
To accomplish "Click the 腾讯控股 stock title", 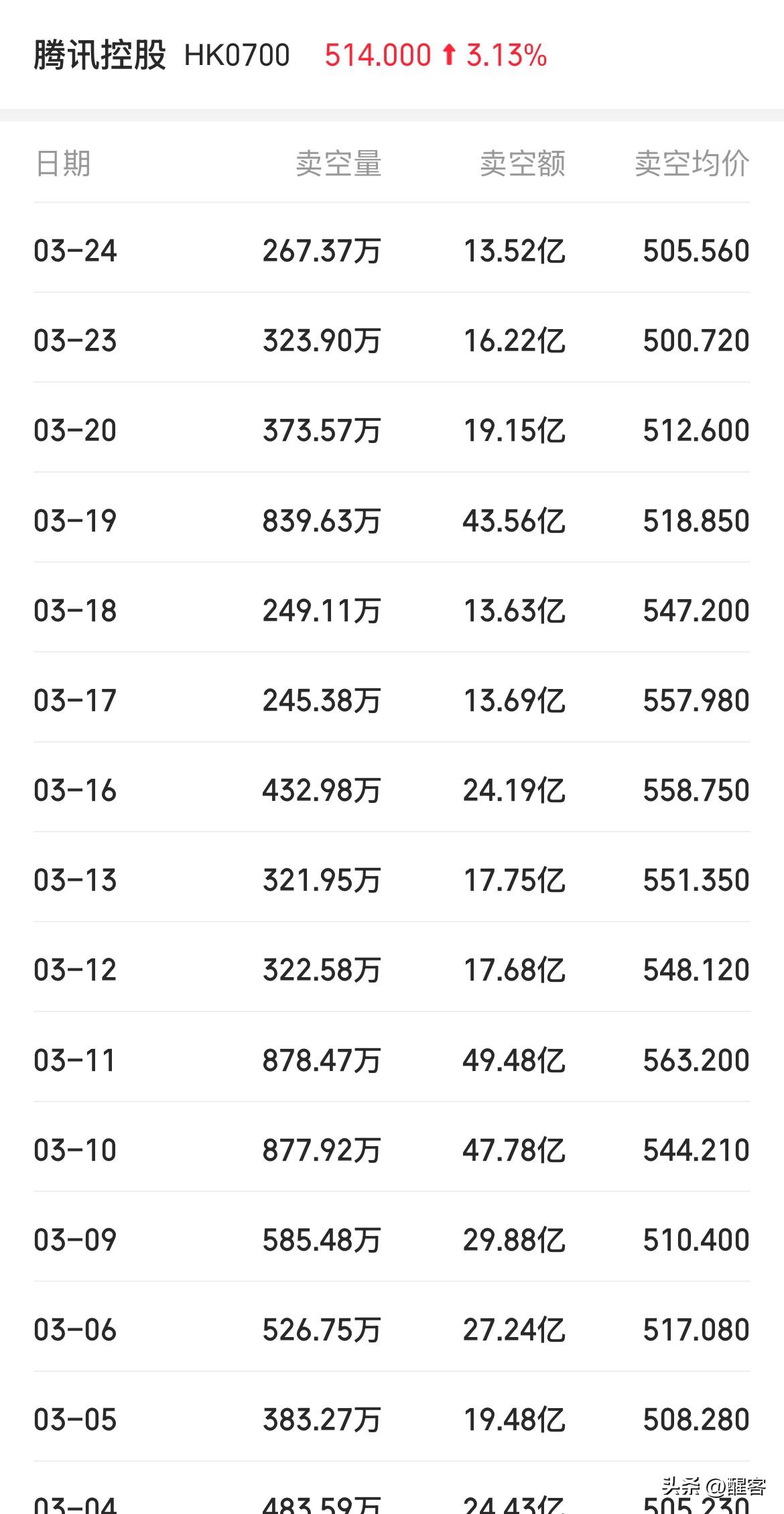I will (x=100, y=55).
